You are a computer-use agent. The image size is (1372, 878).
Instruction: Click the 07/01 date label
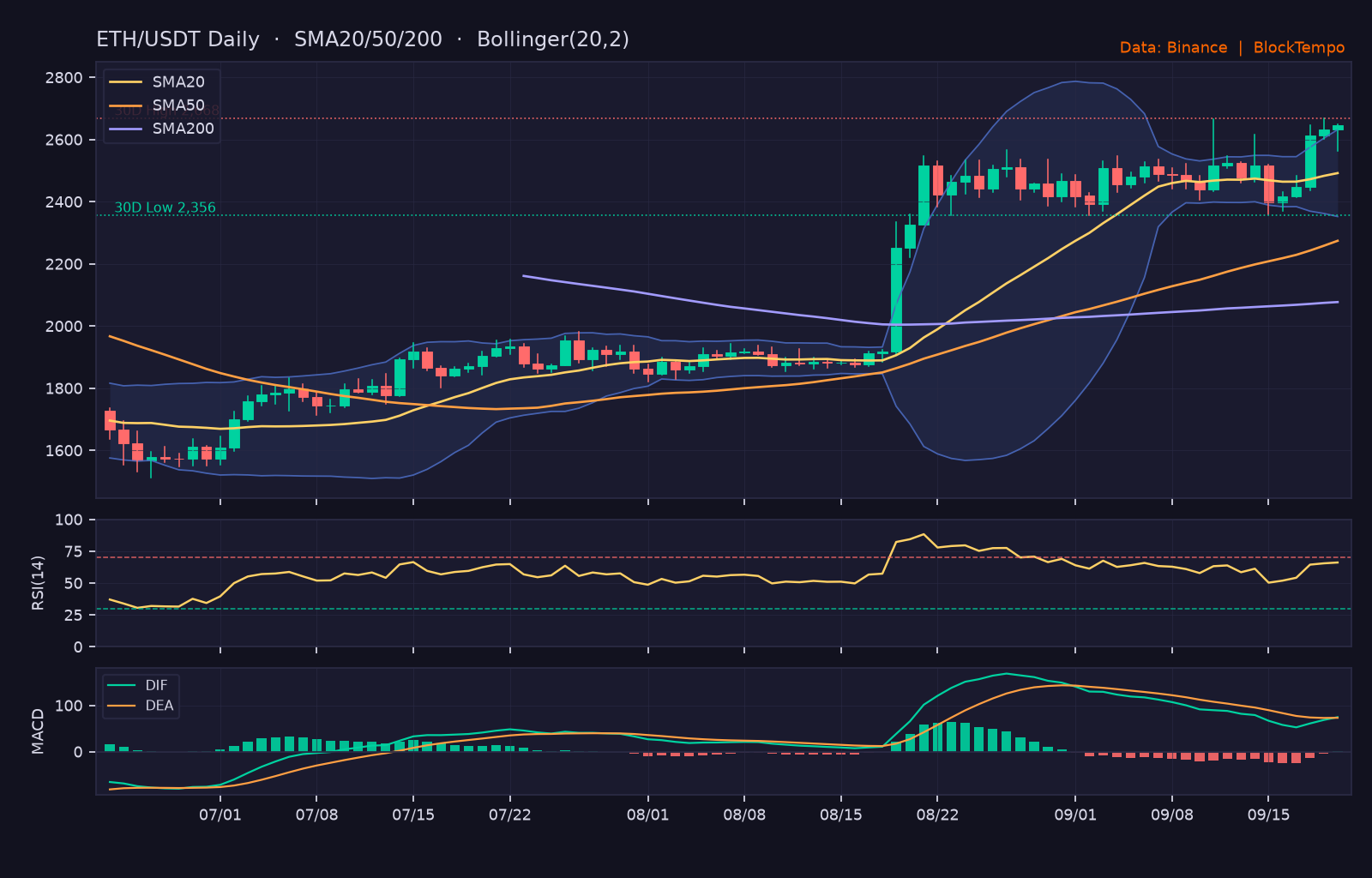tap(220, 815)
